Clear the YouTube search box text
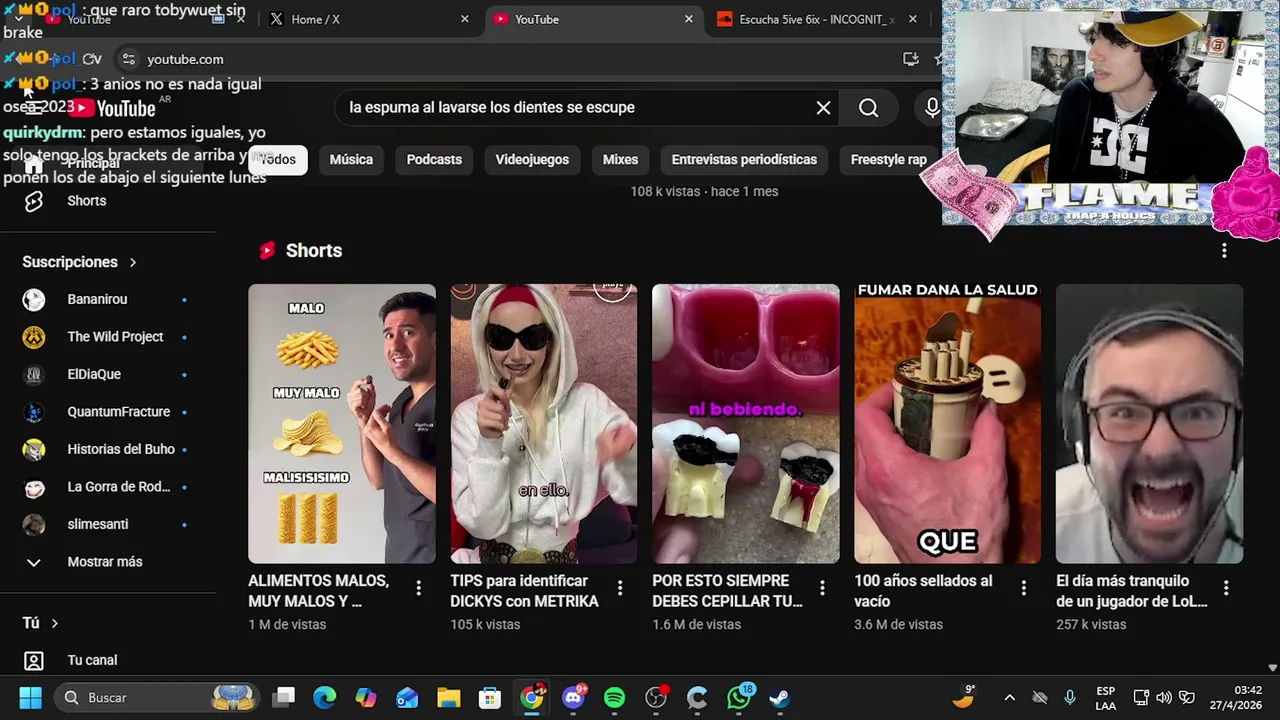The image size is (1280, 720). (x=823, y=108)
